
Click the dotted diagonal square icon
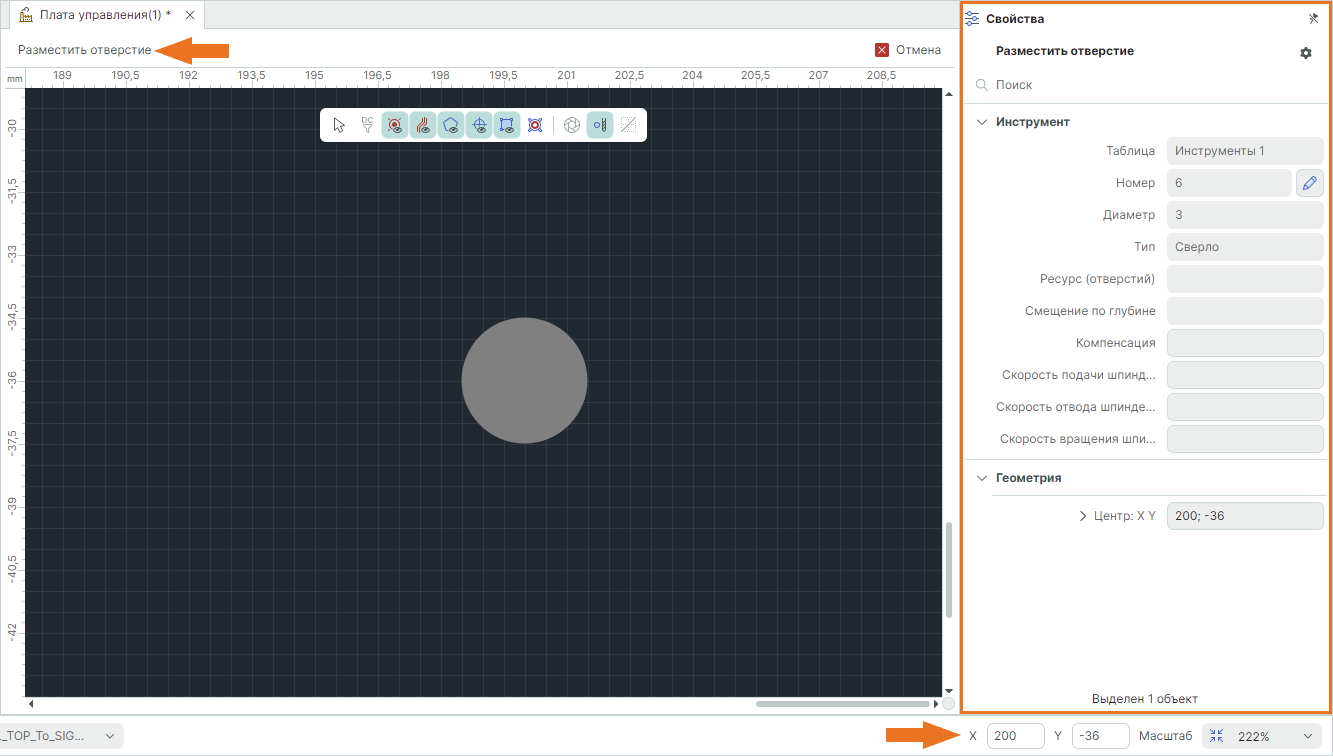pyautogui.click(x=628, y=125)
